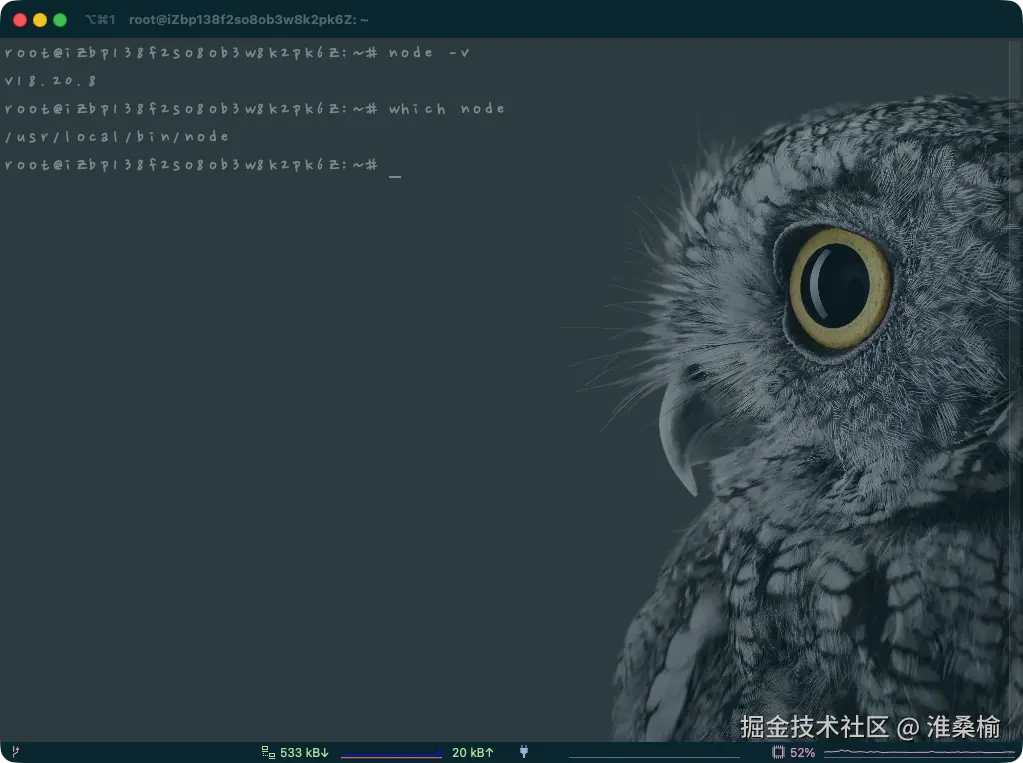Click the network download icon beside 533 kB
1023x763 pixels.
pyautogui.click(x=268, y=753)
